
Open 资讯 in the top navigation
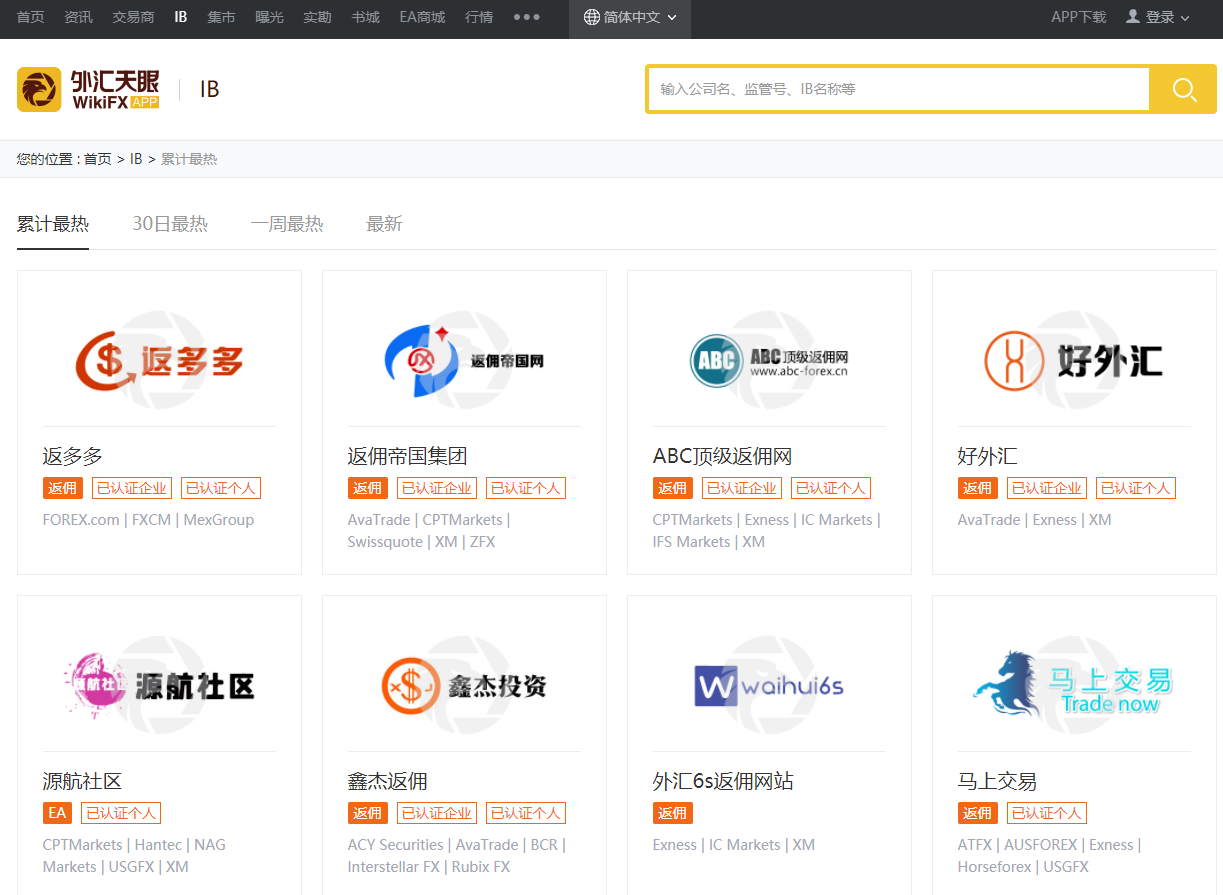click(x=78, y=17)
